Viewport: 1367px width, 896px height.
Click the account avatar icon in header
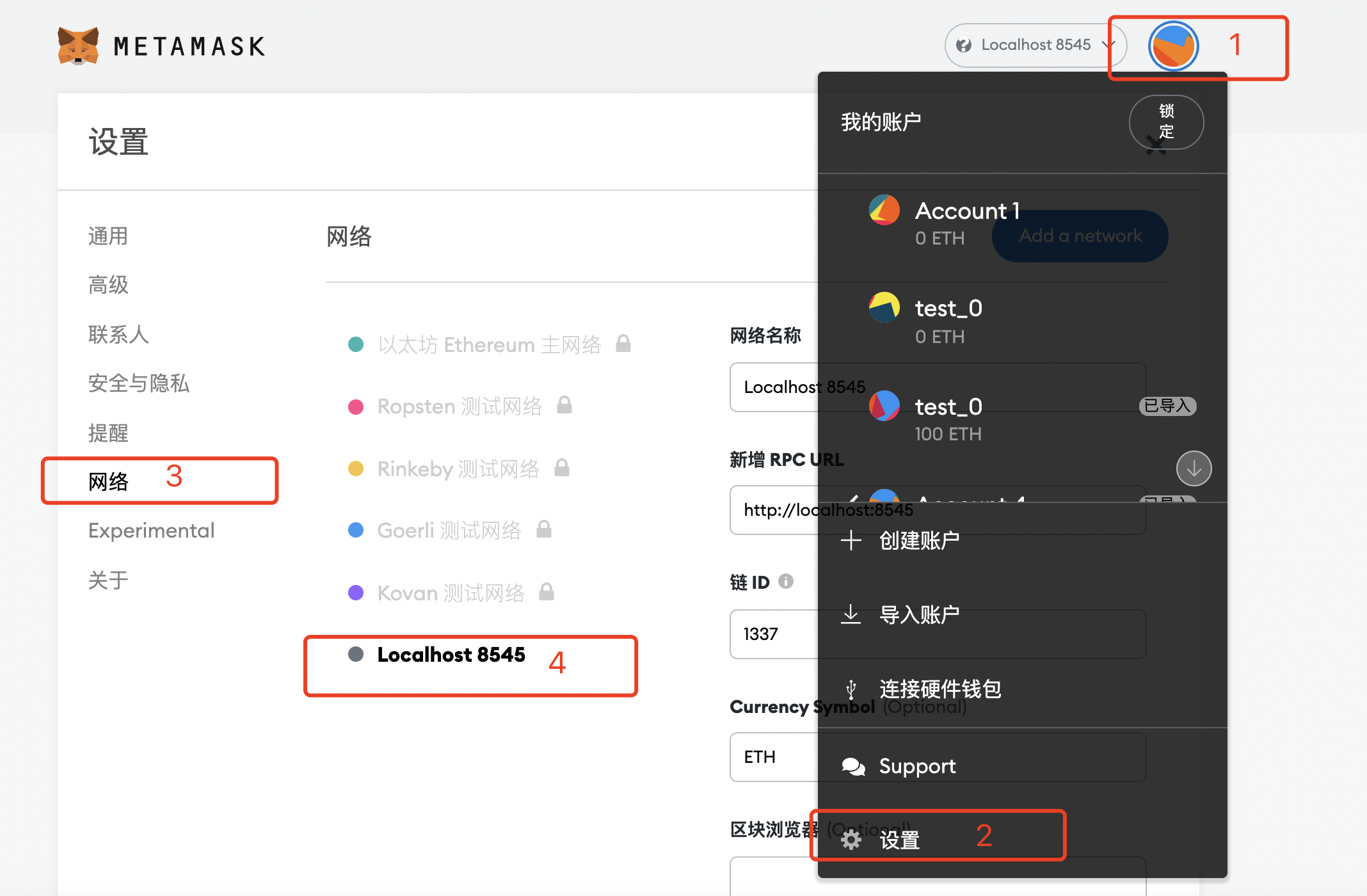pyautogui.click(x=1173, y=46)
